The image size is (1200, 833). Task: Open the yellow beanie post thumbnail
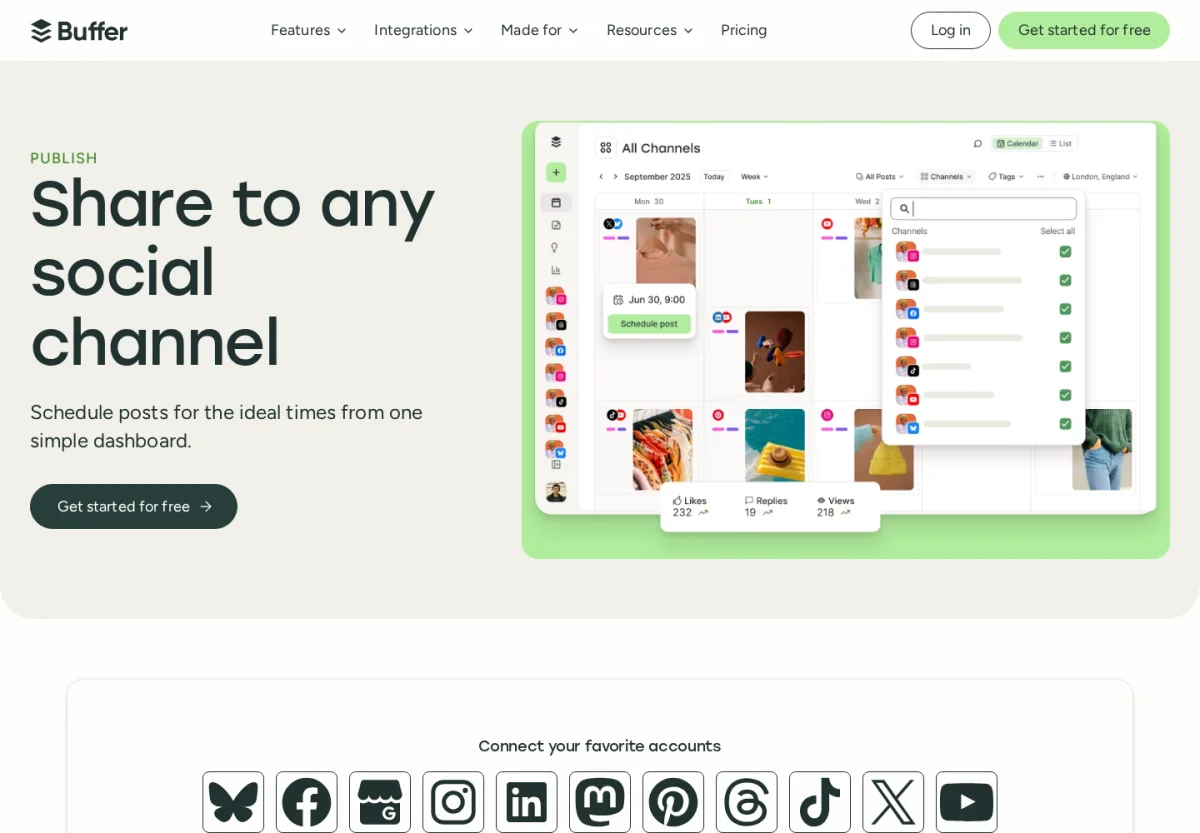(884, 449)
